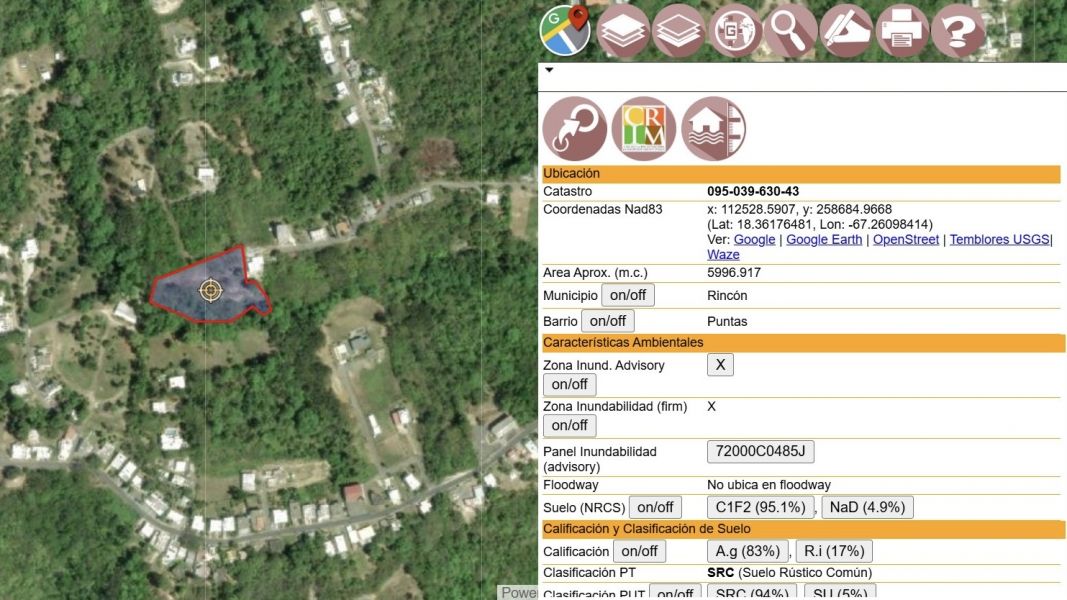Click the Calificación y Clasificación de Suelo header
Screen dimensions: 1067x600
coord(803,529)
